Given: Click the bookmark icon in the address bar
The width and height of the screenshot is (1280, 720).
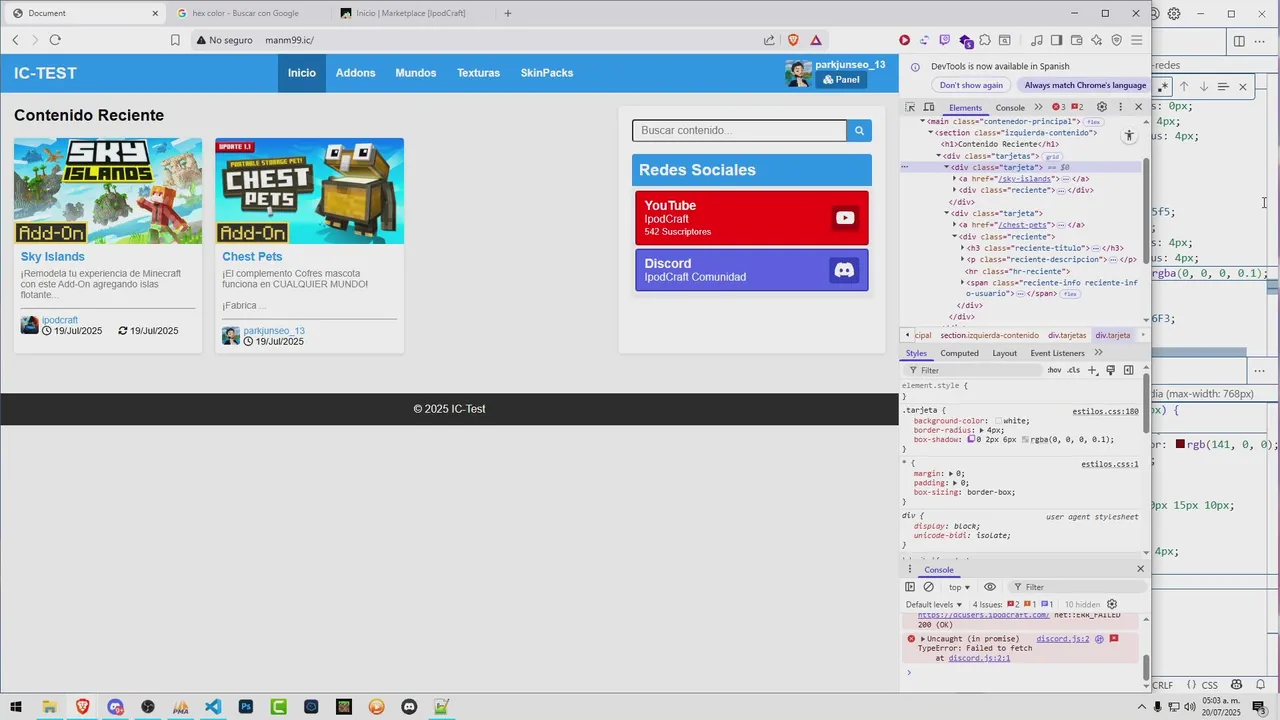Looking at the screenshot, I should point(175,40).
